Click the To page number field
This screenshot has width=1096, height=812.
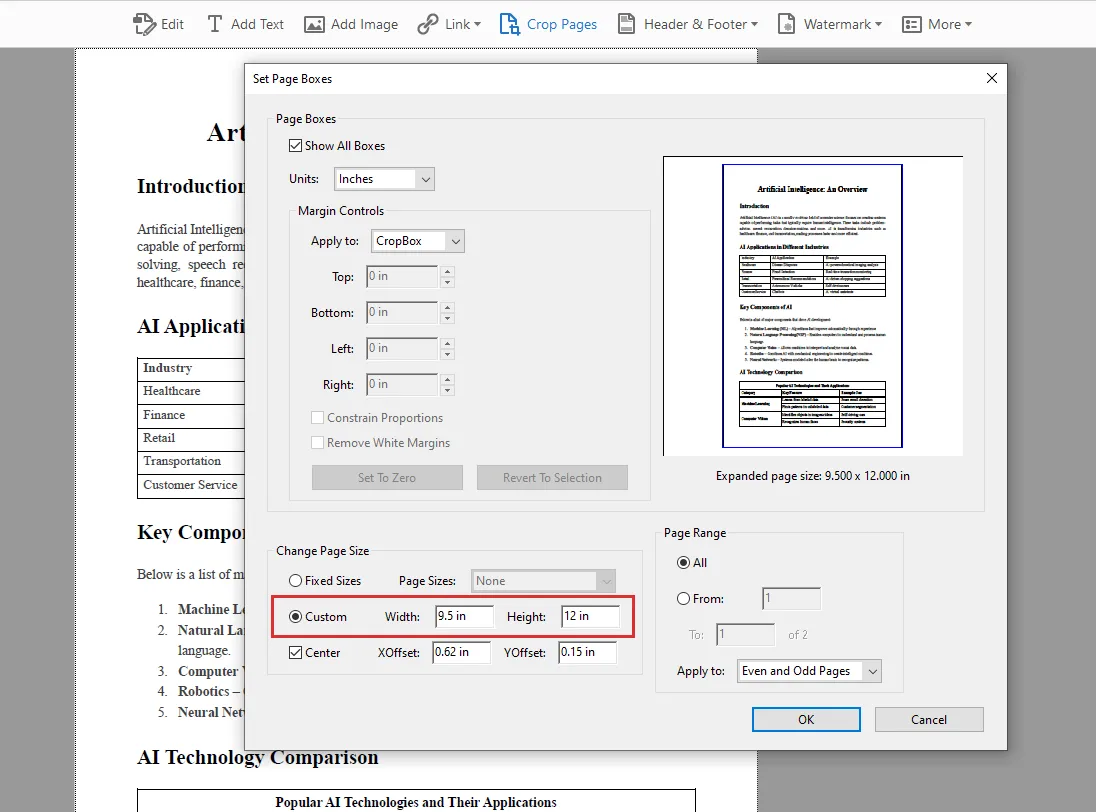coord(746,635)
